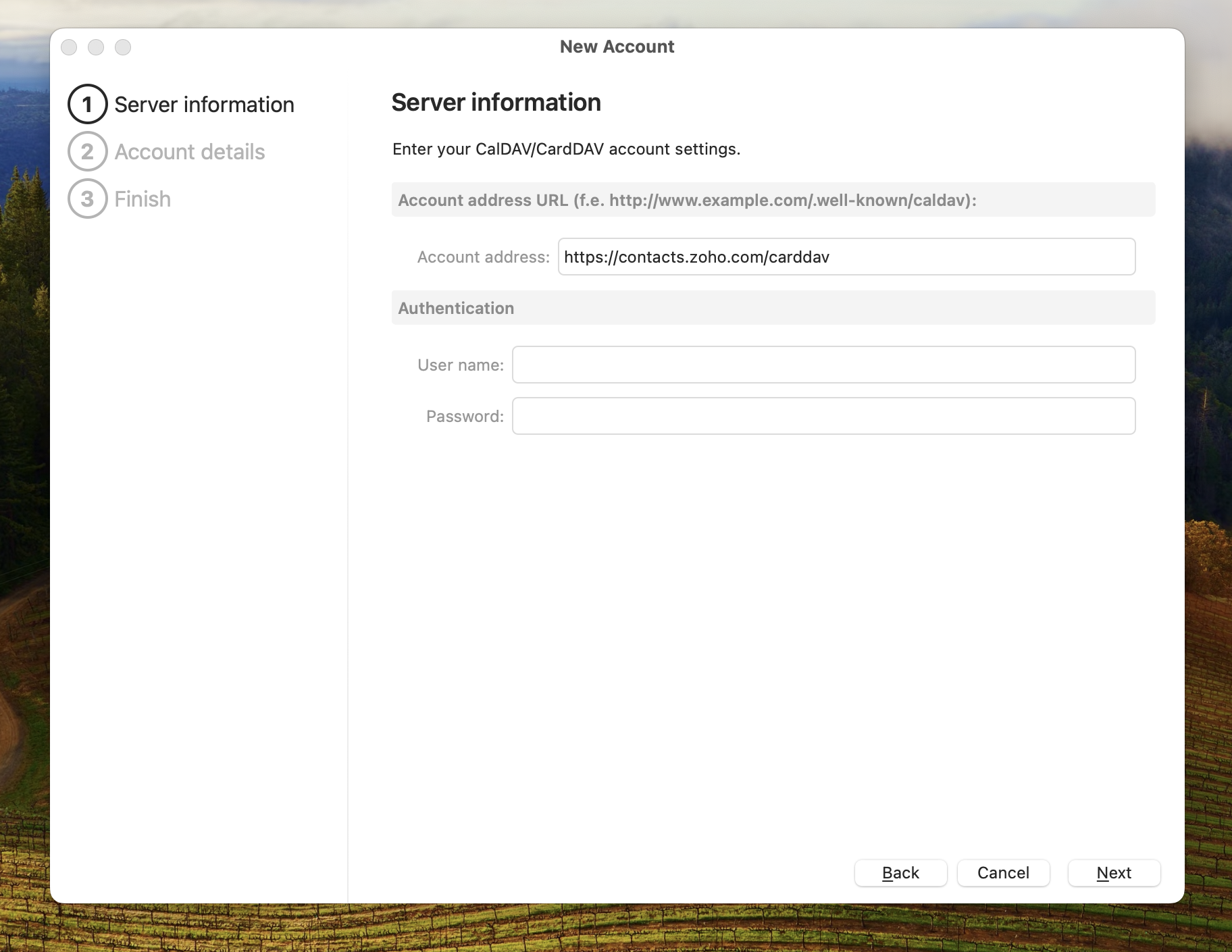Screen dimensions: 1232x952
Task: Click the Authentication section header
Action: pos(773,308)
